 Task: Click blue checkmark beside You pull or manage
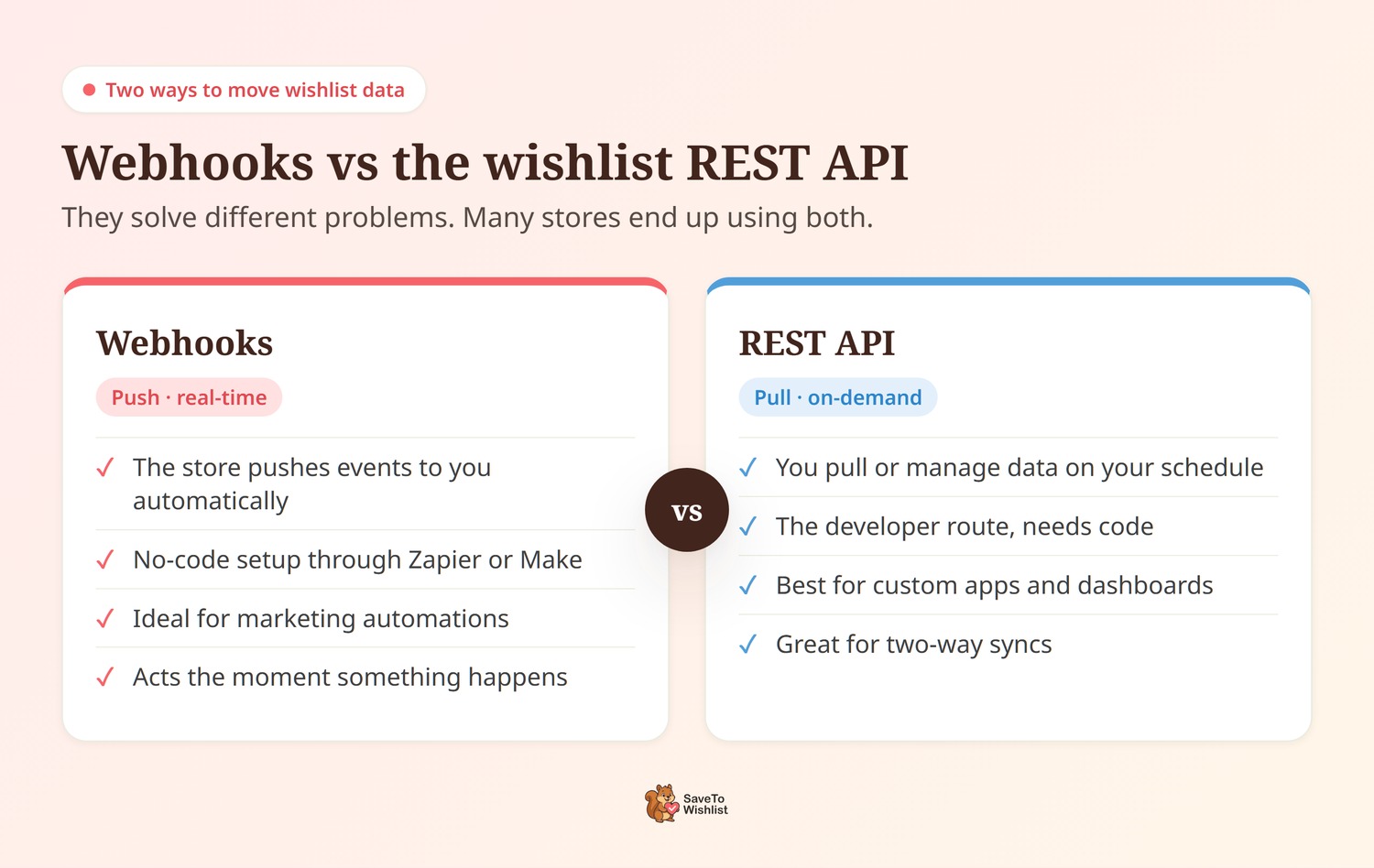748,468
